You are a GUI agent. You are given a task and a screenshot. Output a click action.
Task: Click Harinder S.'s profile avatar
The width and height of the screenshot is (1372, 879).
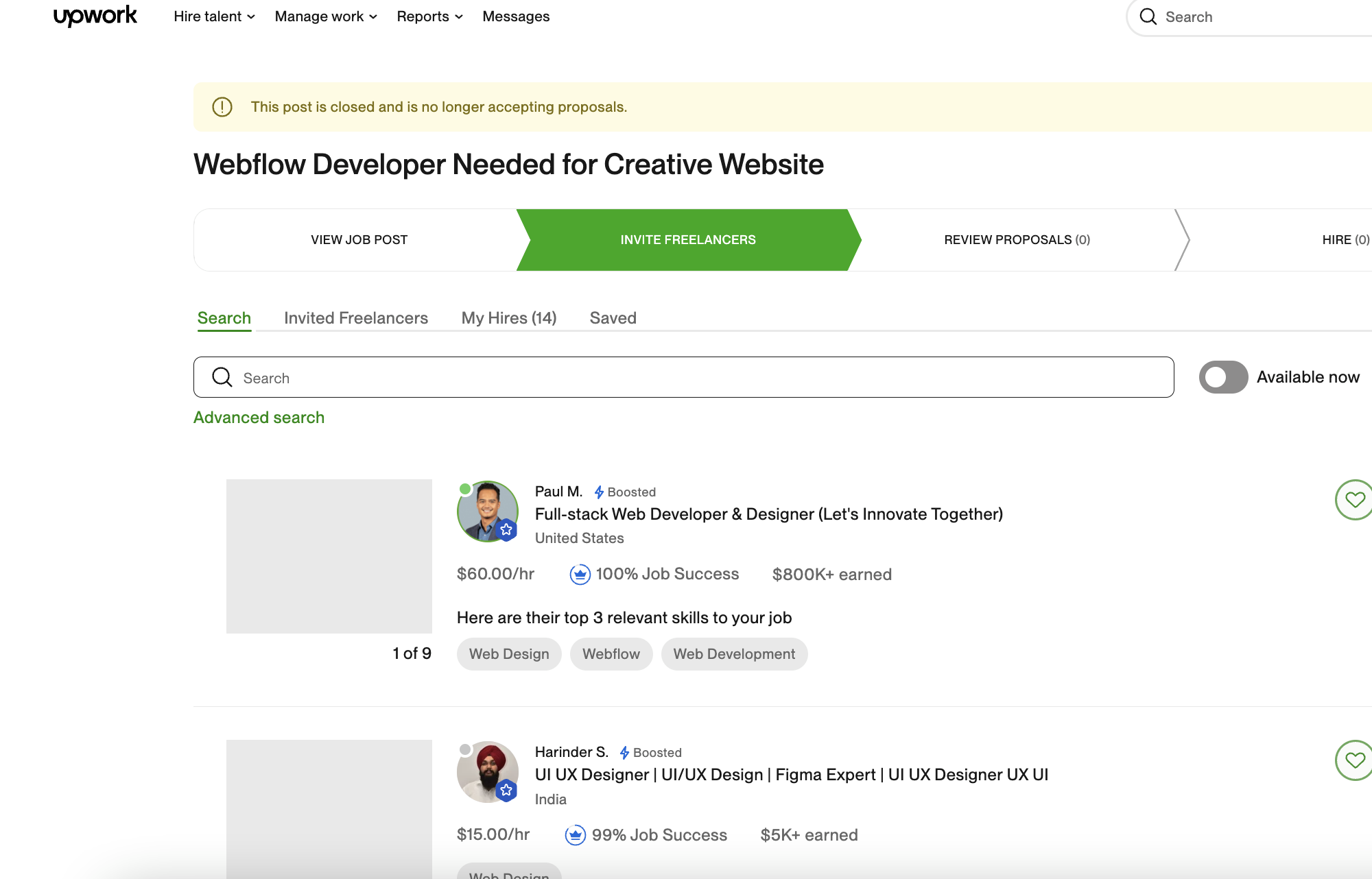coord(487,772)
